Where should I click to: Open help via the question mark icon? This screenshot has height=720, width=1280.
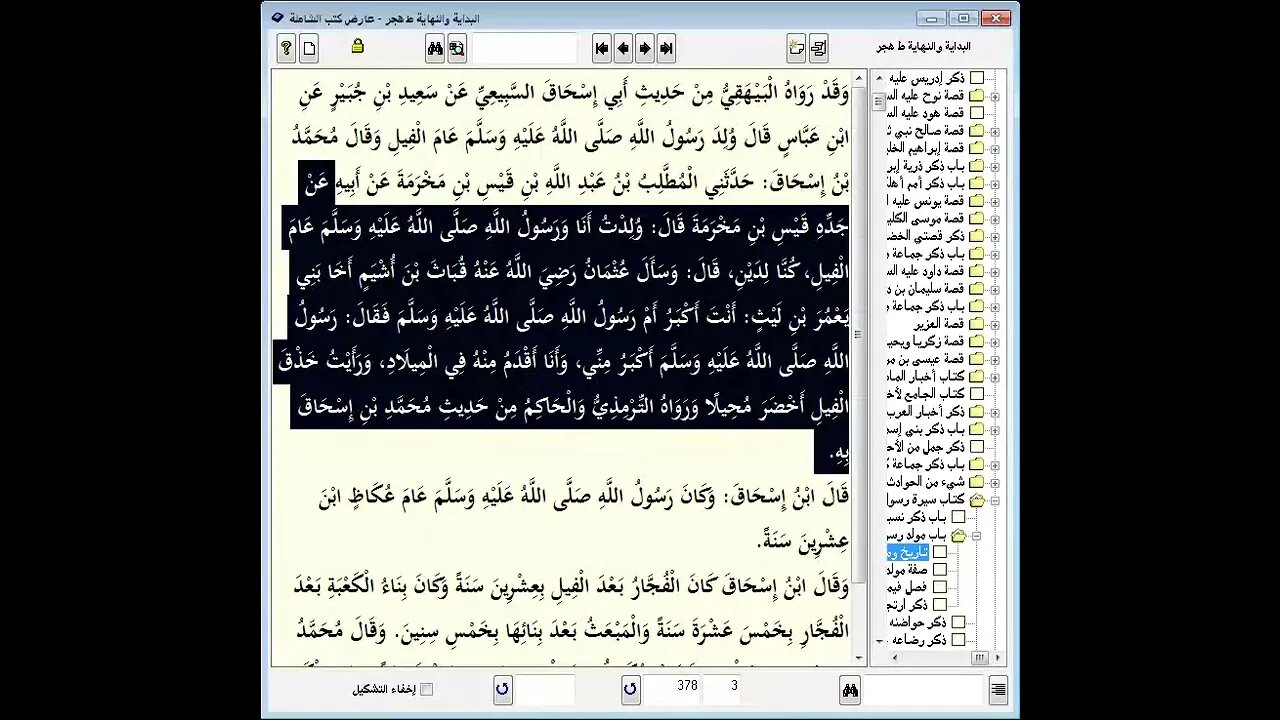click(x=287, y=47)
